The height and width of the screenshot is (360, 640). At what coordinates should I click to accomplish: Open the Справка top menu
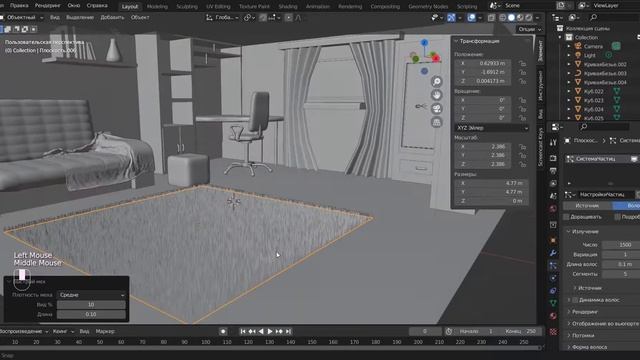pyautogui.click(x=97, y=6)
